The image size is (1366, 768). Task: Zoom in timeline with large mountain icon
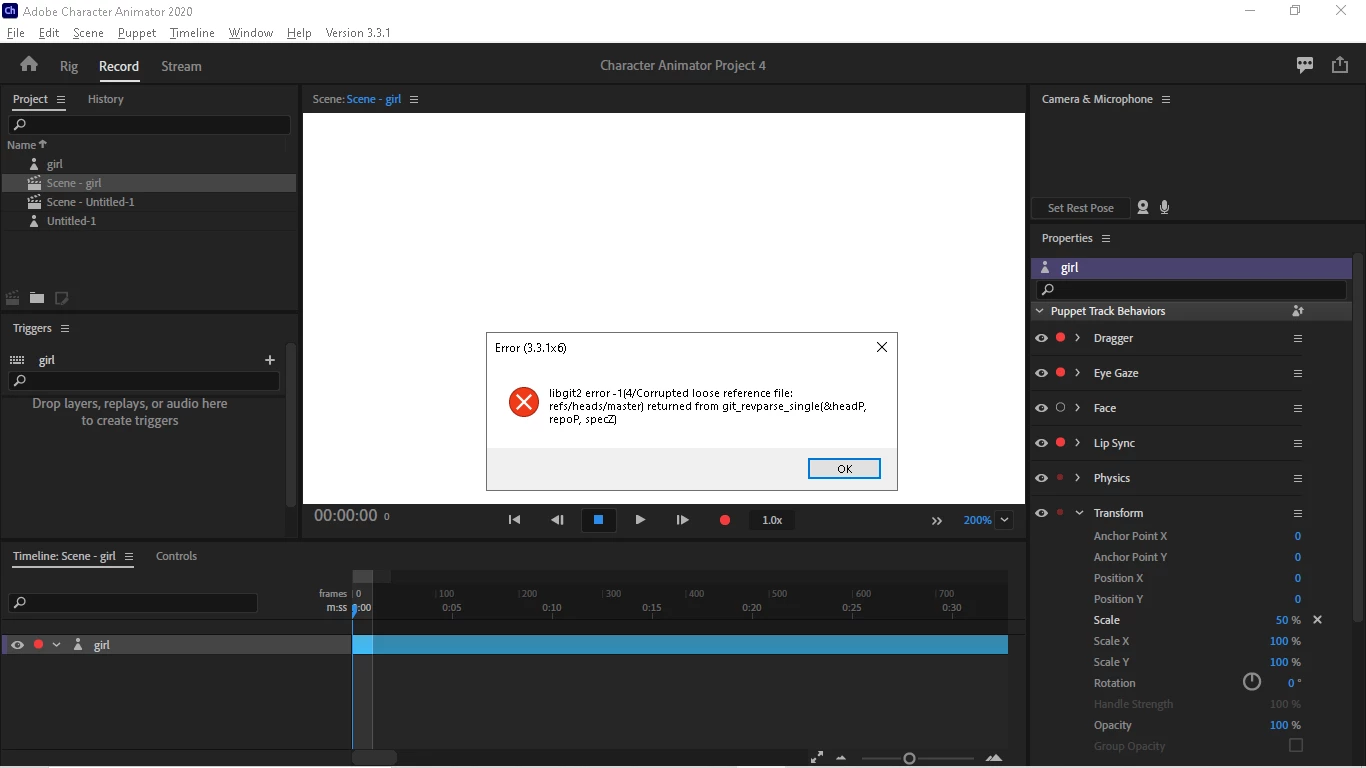[x=994, y=758]
